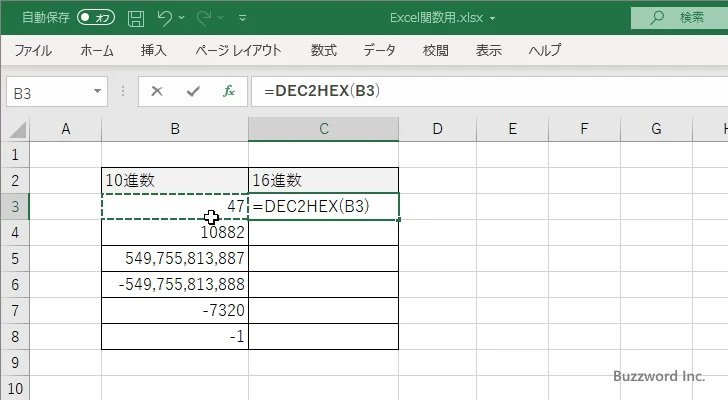Screen dimensions: 728x400
Task: Switch to the 数式 tab
Action: click(324, 50)
